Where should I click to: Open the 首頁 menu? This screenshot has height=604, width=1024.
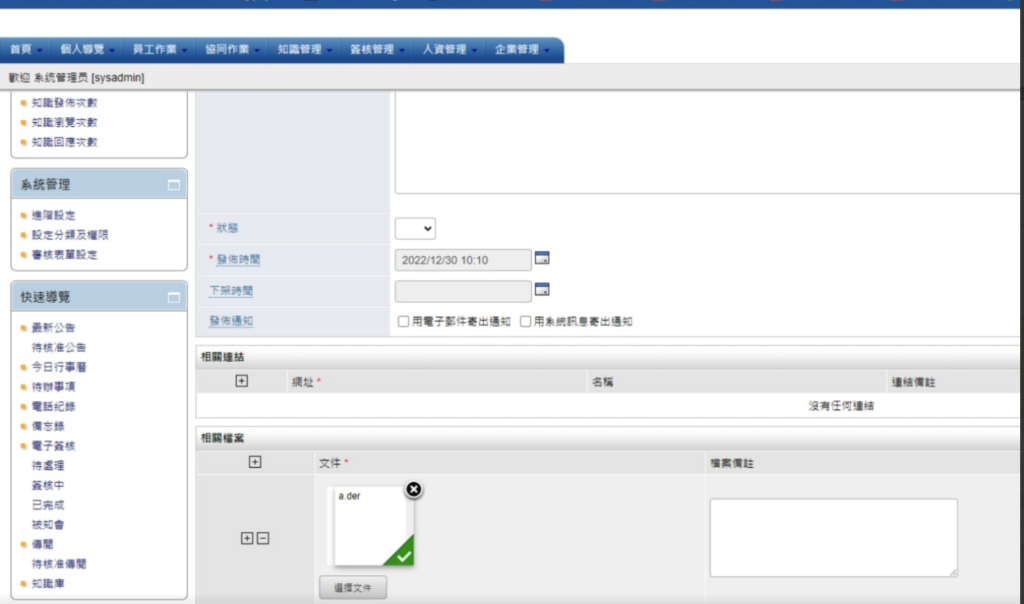25,50
